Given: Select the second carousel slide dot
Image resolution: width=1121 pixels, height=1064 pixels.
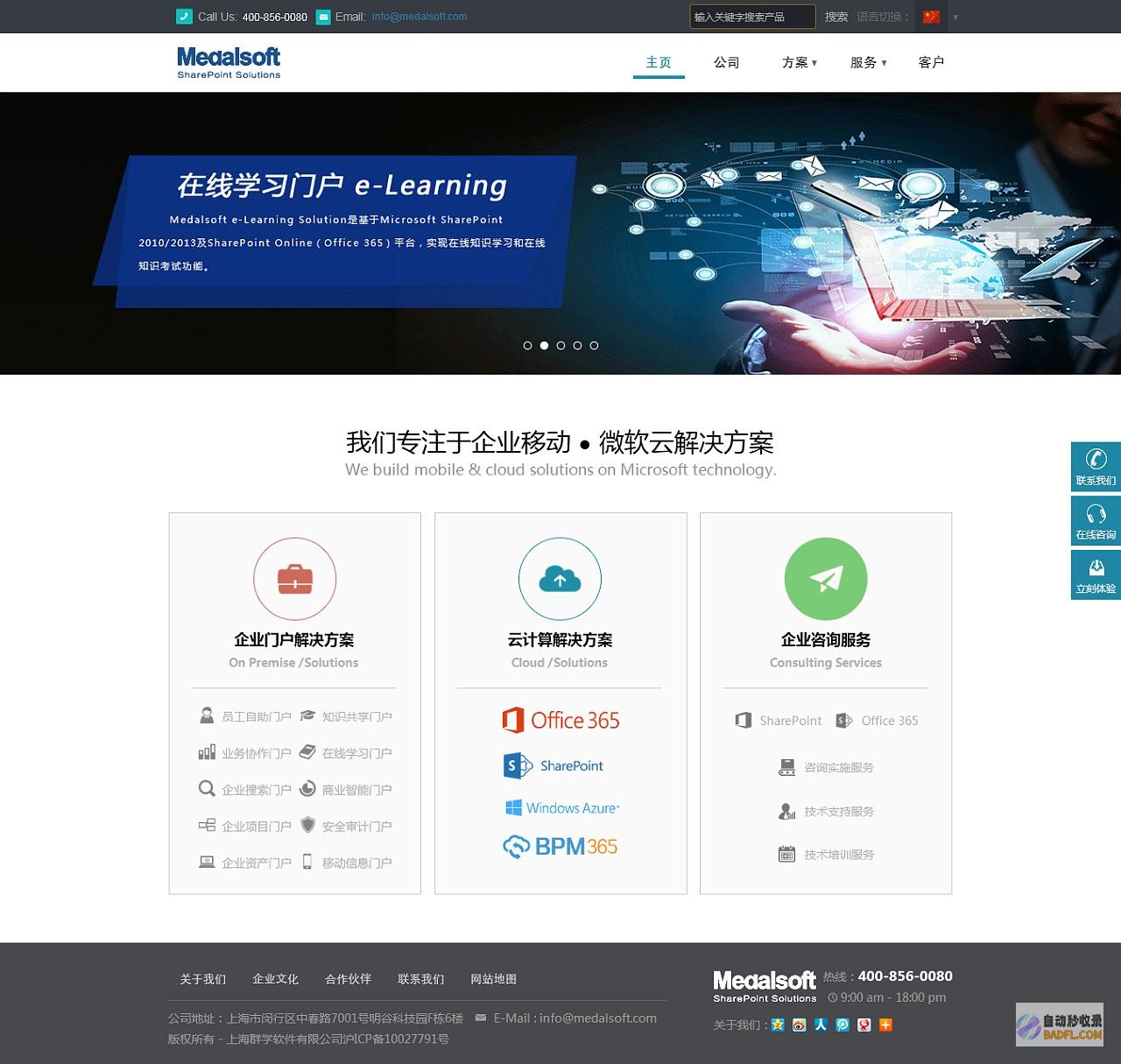Looking at the screenshot, I should tap(544, 345).
